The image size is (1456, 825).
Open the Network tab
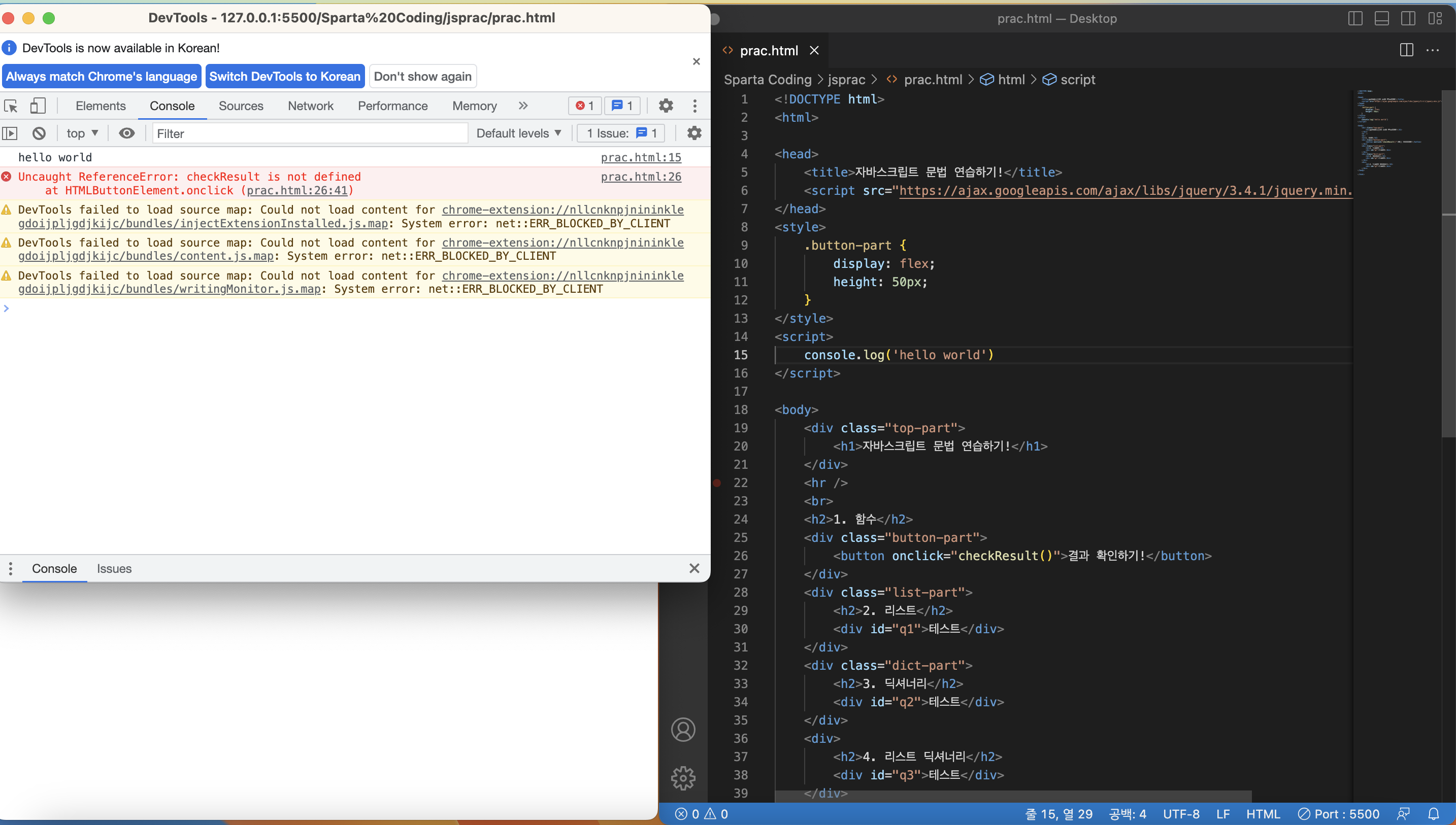click(x=311, y=106)
